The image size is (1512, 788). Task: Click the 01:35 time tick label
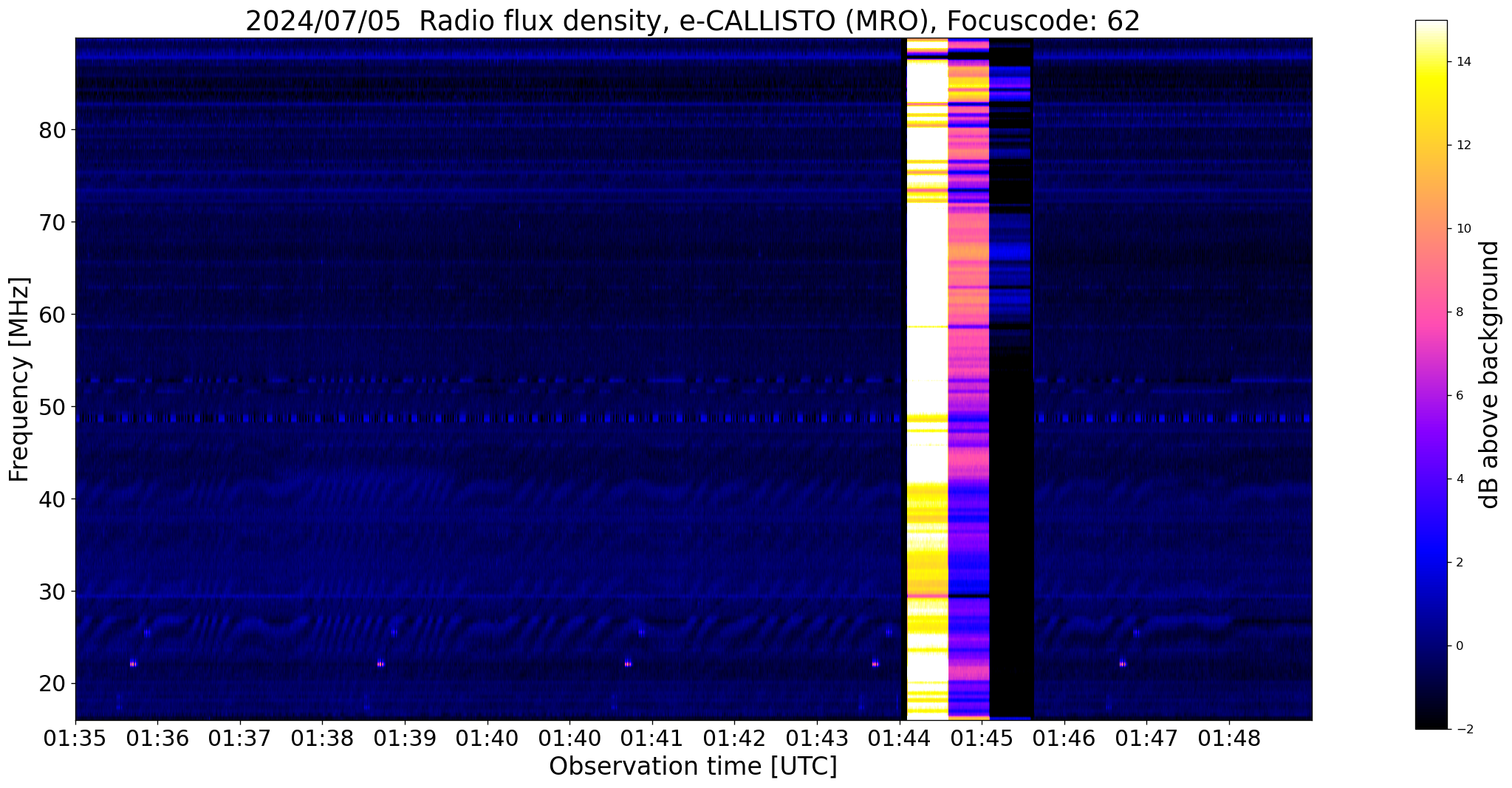click(x=75, y=738)
